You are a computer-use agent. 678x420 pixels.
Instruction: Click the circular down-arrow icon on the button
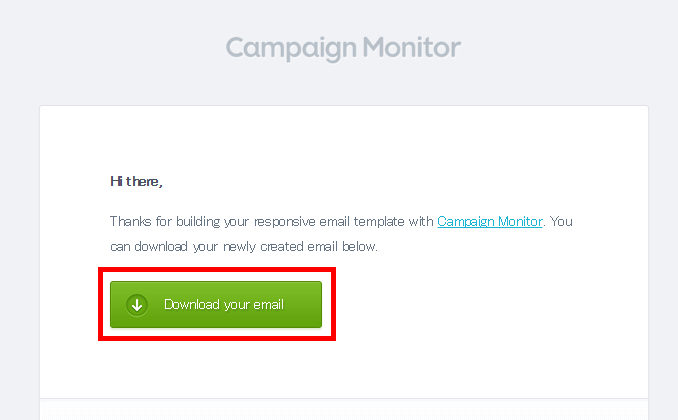[x=137, y=305]
